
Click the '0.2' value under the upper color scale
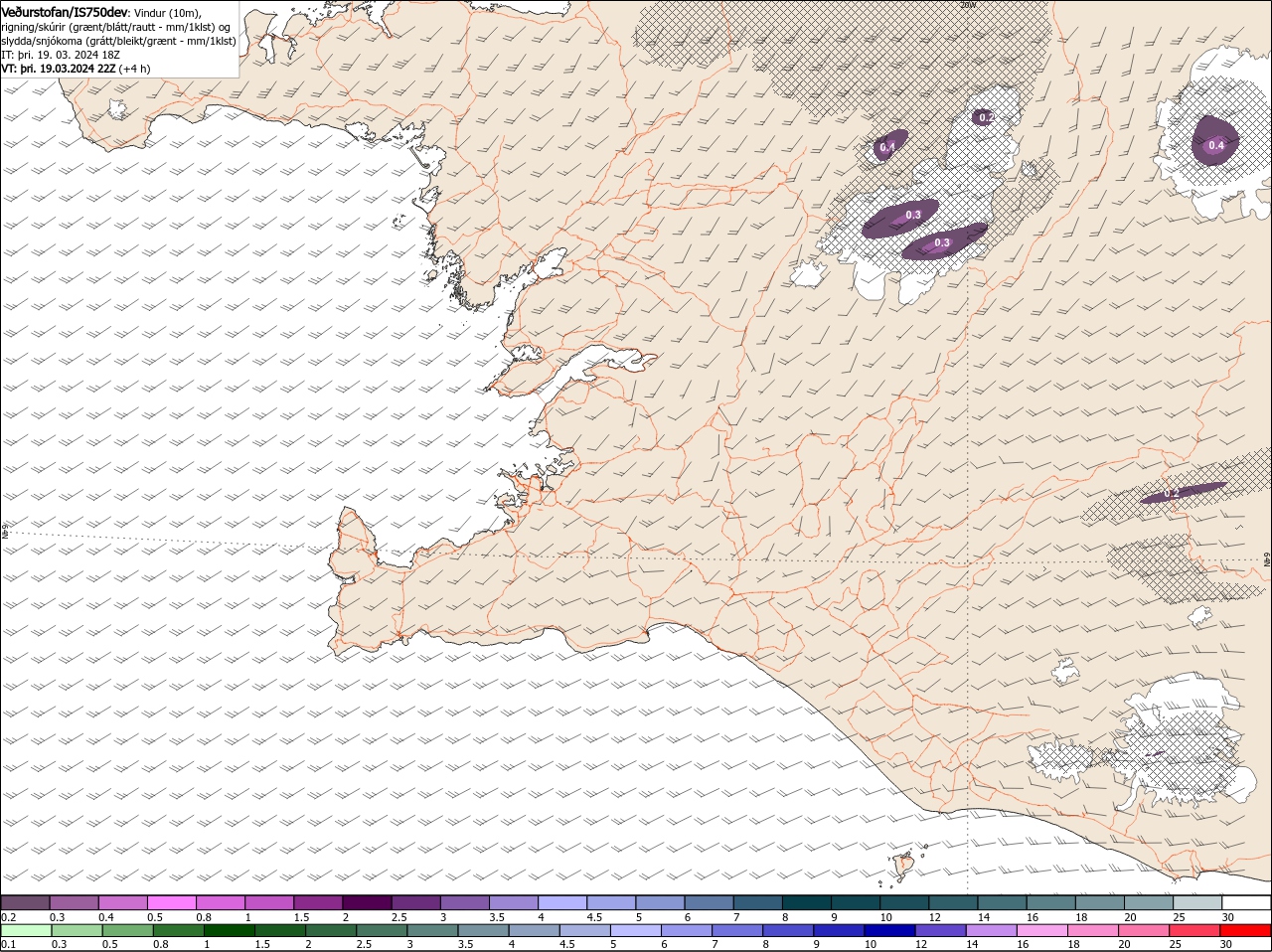pos(8,917)
